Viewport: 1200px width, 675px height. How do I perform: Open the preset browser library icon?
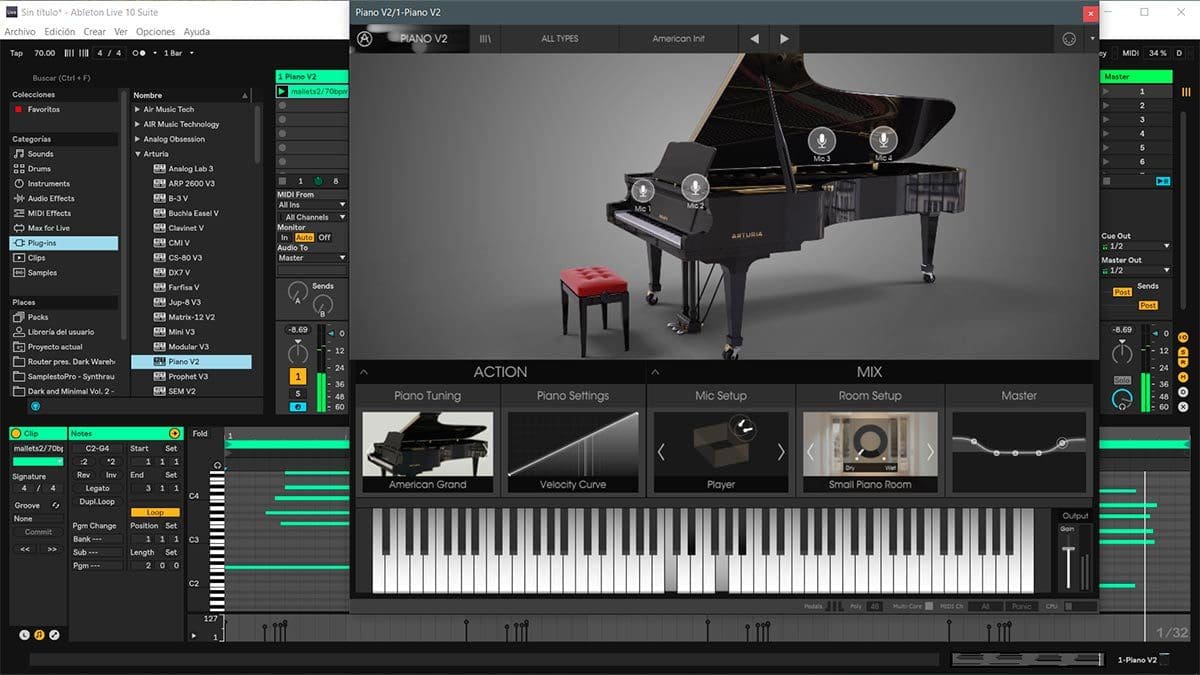tap(486, 38)
